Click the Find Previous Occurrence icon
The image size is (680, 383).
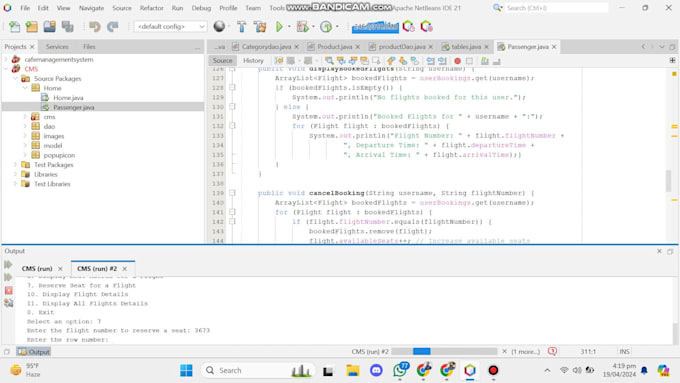tap(341, 61)
